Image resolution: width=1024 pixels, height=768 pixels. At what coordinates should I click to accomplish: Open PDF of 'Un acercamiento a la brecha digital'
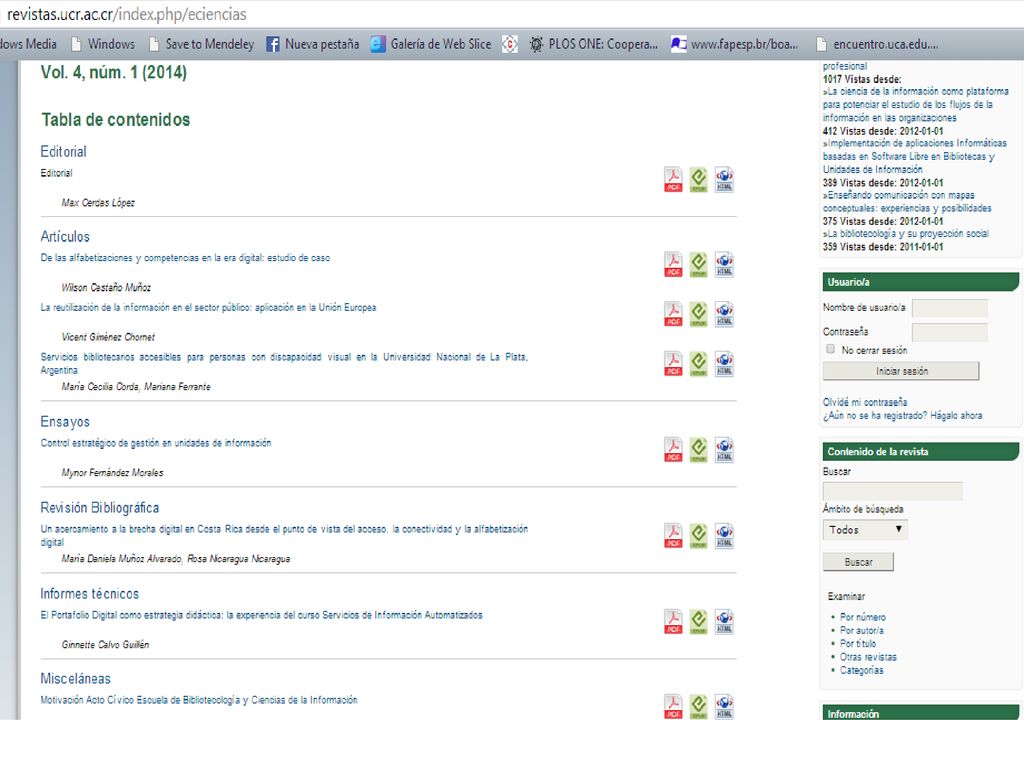(673, 536)
